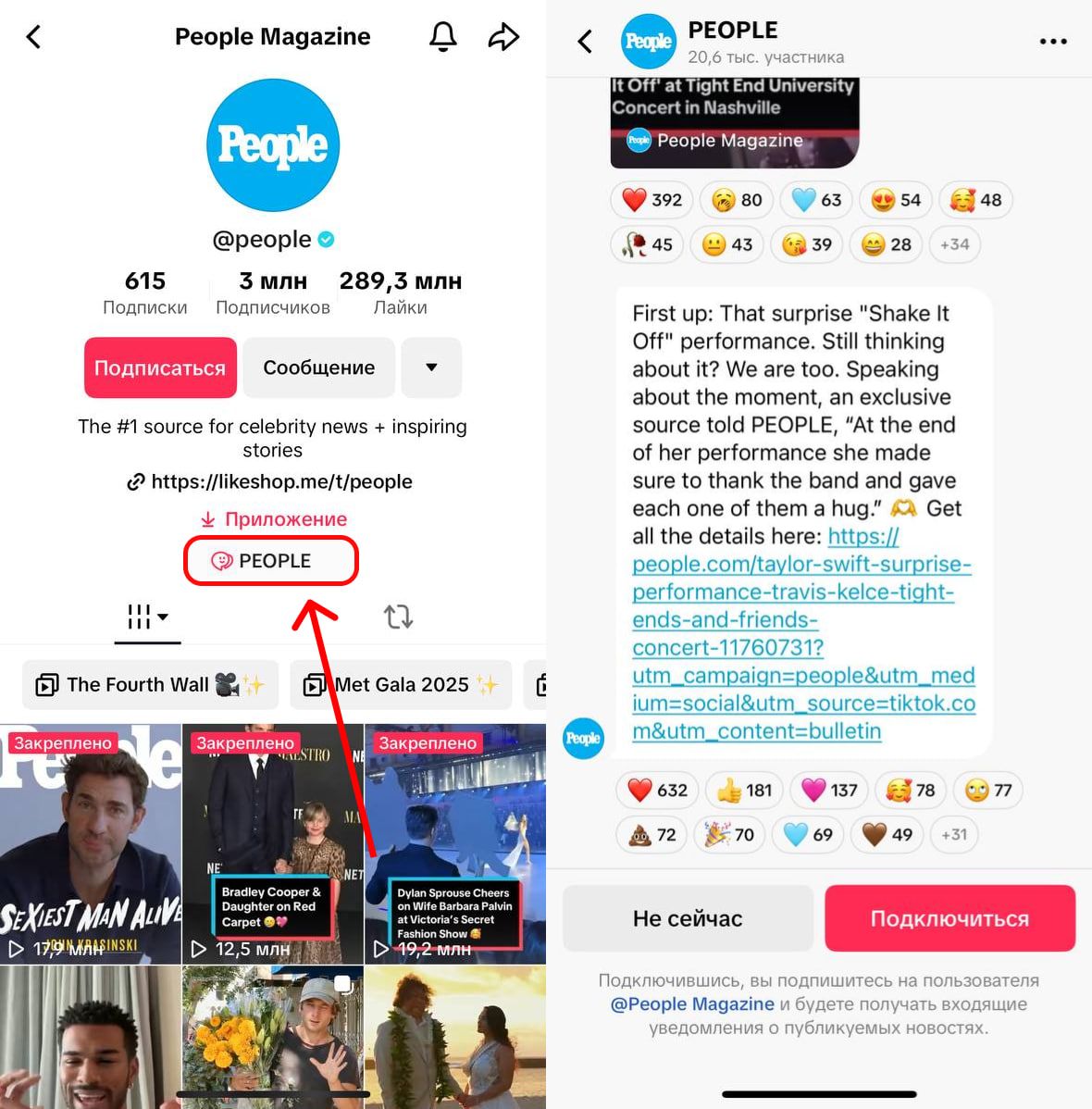The width and height of the screenshot is (1092, 1109).
Task: Open the reposts tab icon
Action: tap(398, 617)
